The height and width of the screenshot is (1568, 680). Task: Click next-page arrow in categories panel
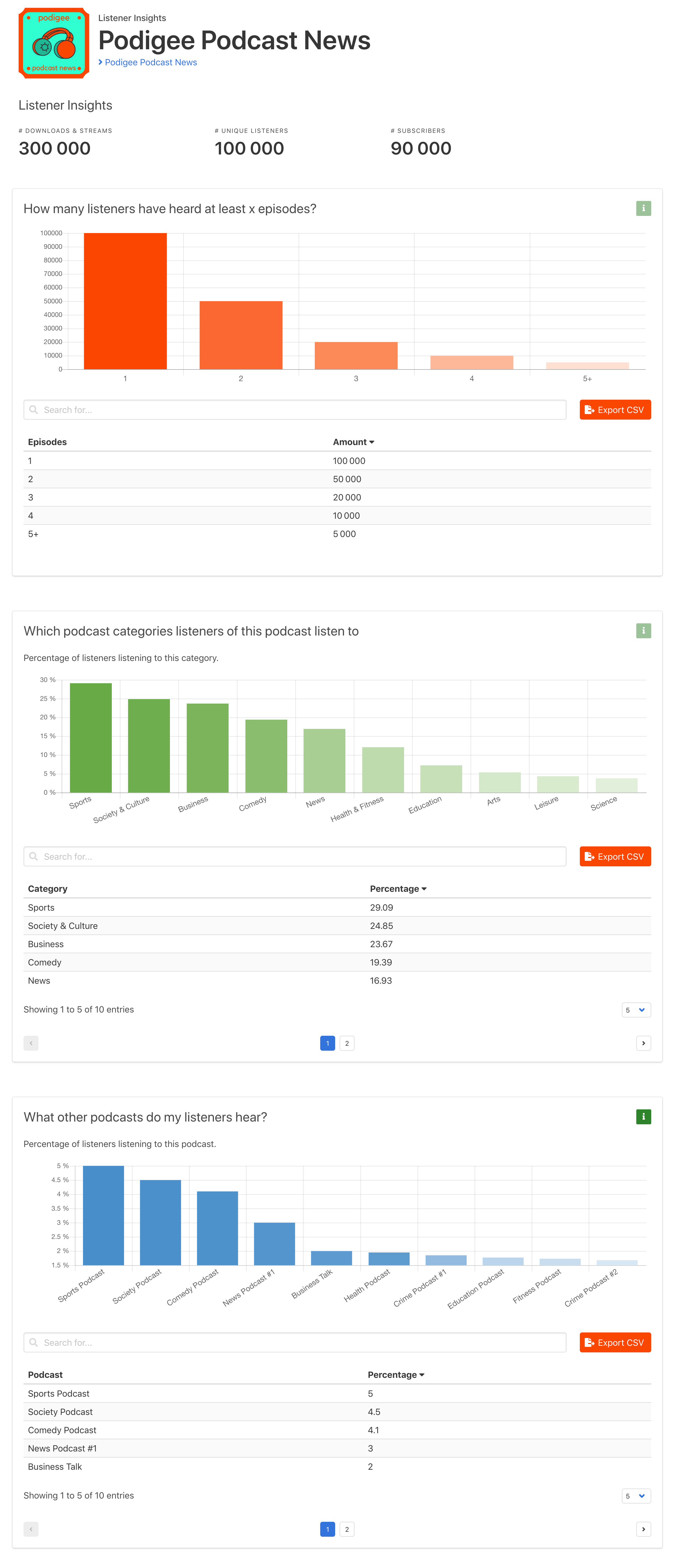coord(643,1043)
